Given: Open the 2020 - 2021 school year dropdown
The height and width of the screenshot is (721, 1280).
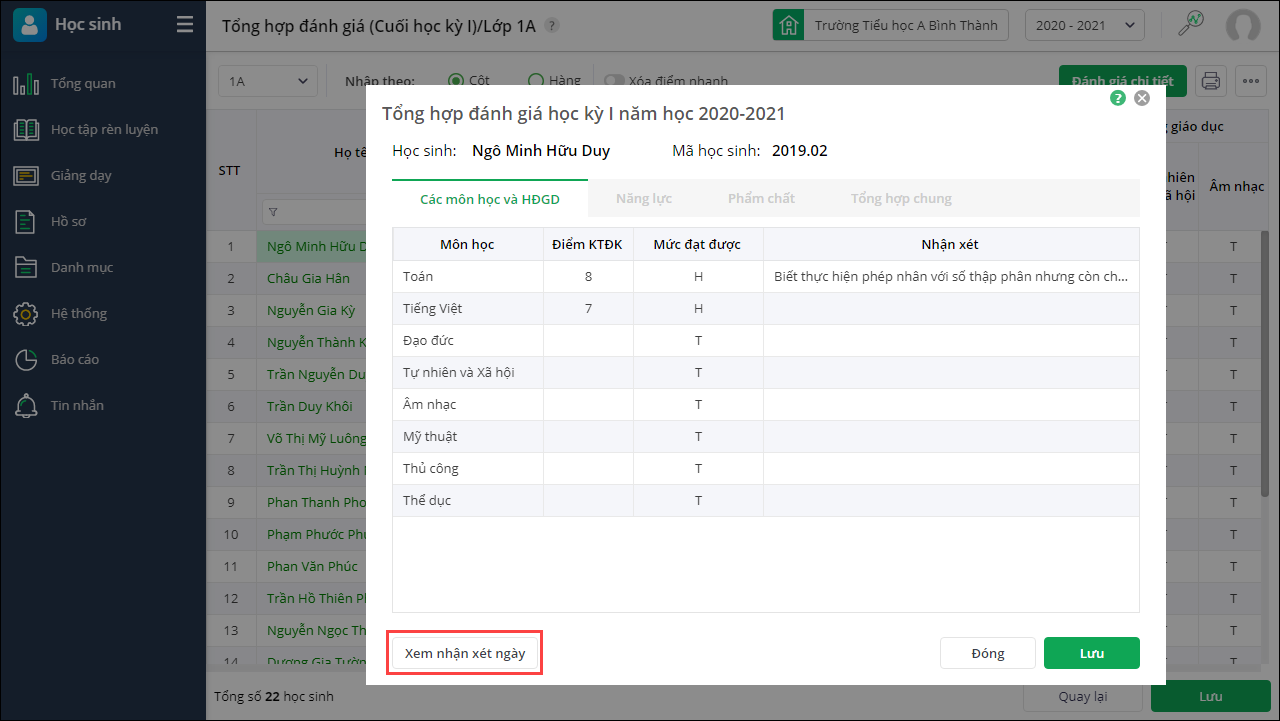Looking at the screenshot, I should click(x=1085, y=25).
